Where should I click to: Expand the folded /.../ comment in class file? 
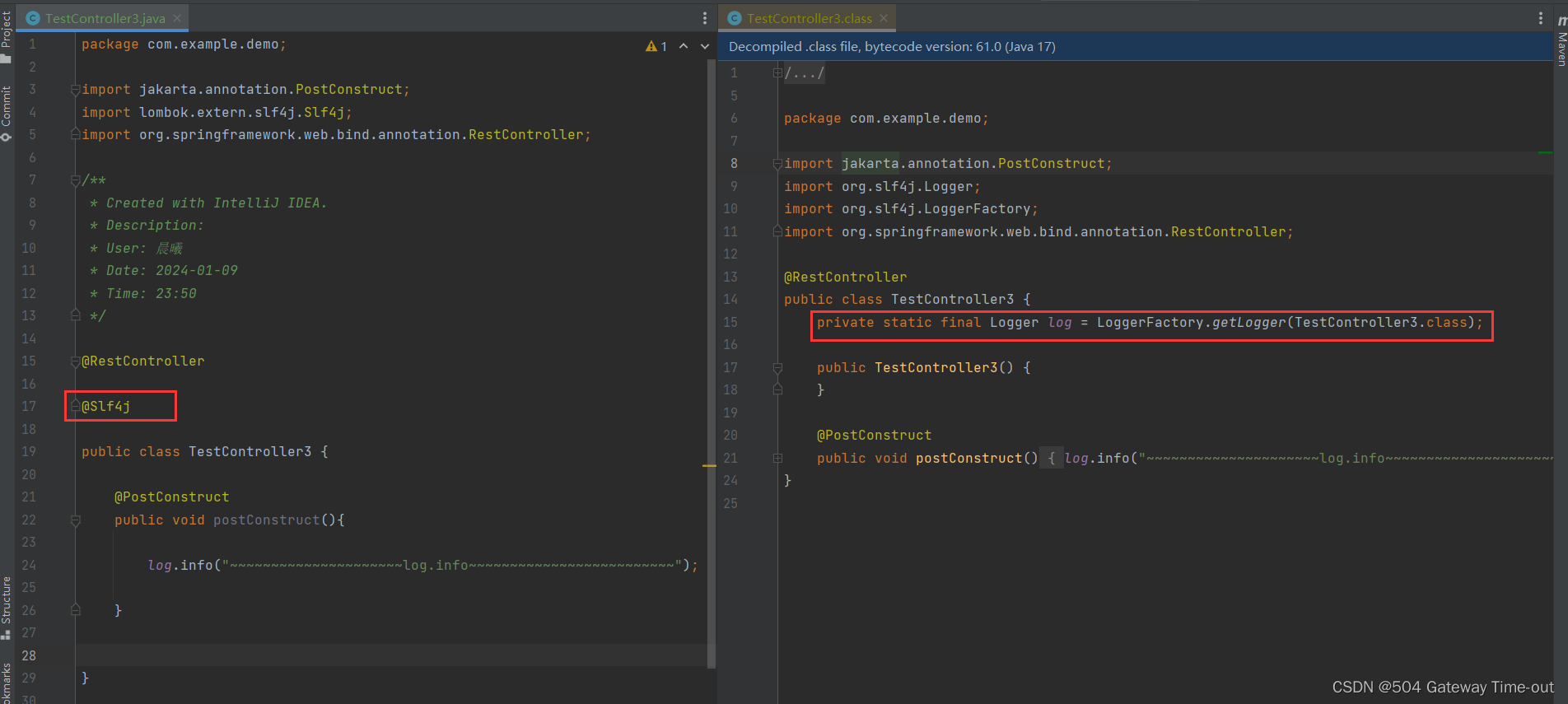click(777, 73)
